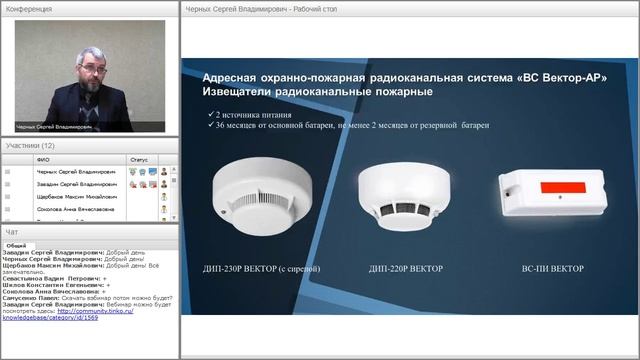Click the chat message from Соколова Анна Вячеславовна

54,291
